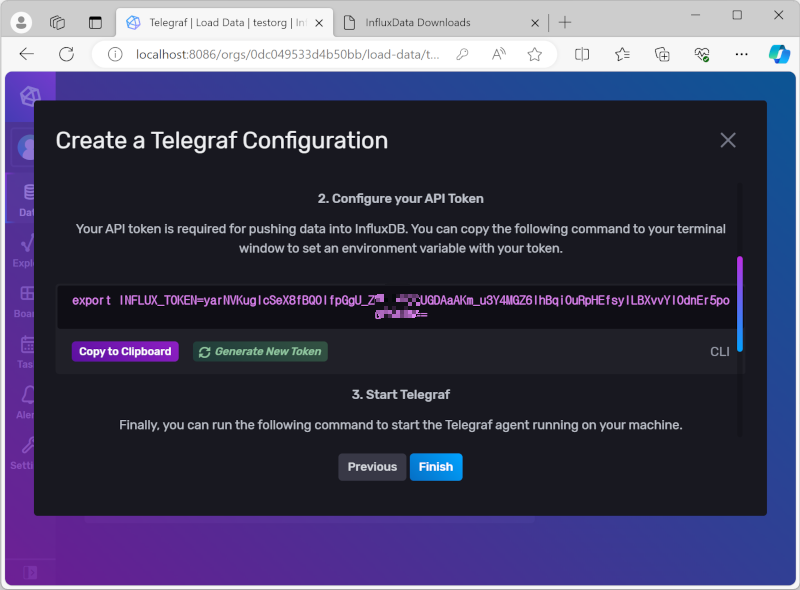The height and width of the screenshot is (590, 800).
Task: Refresh the current page
Action: tap(66, 54)
